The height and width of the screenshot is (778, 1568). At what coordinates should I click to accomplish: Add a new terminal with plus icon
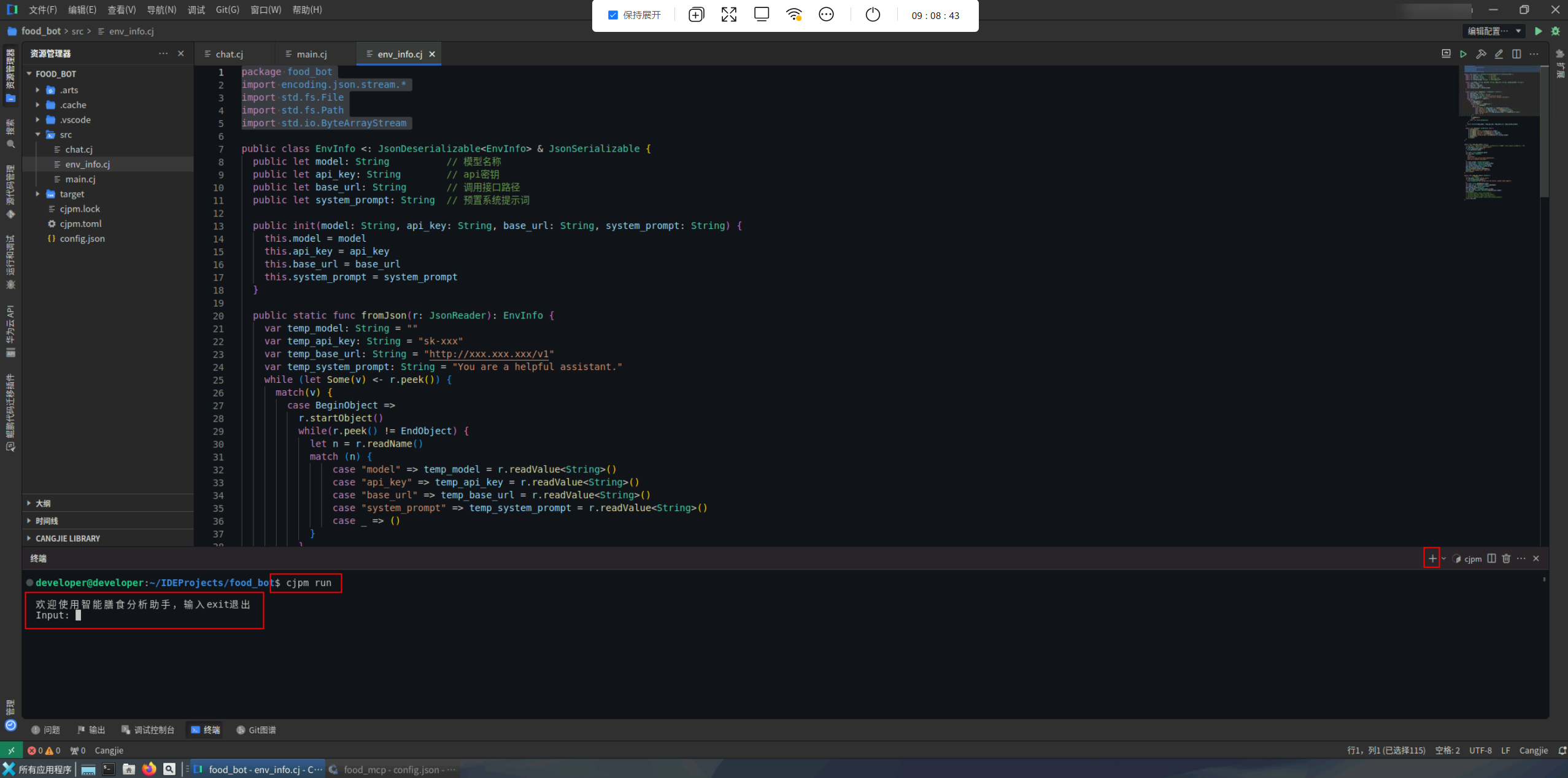tap(1432, 558)
